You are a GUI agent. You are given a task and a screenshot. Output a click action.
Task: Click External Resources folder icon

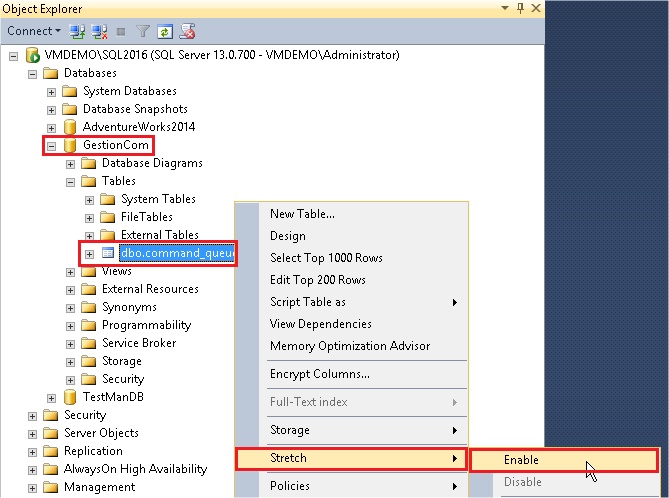[x=88, y=289]
